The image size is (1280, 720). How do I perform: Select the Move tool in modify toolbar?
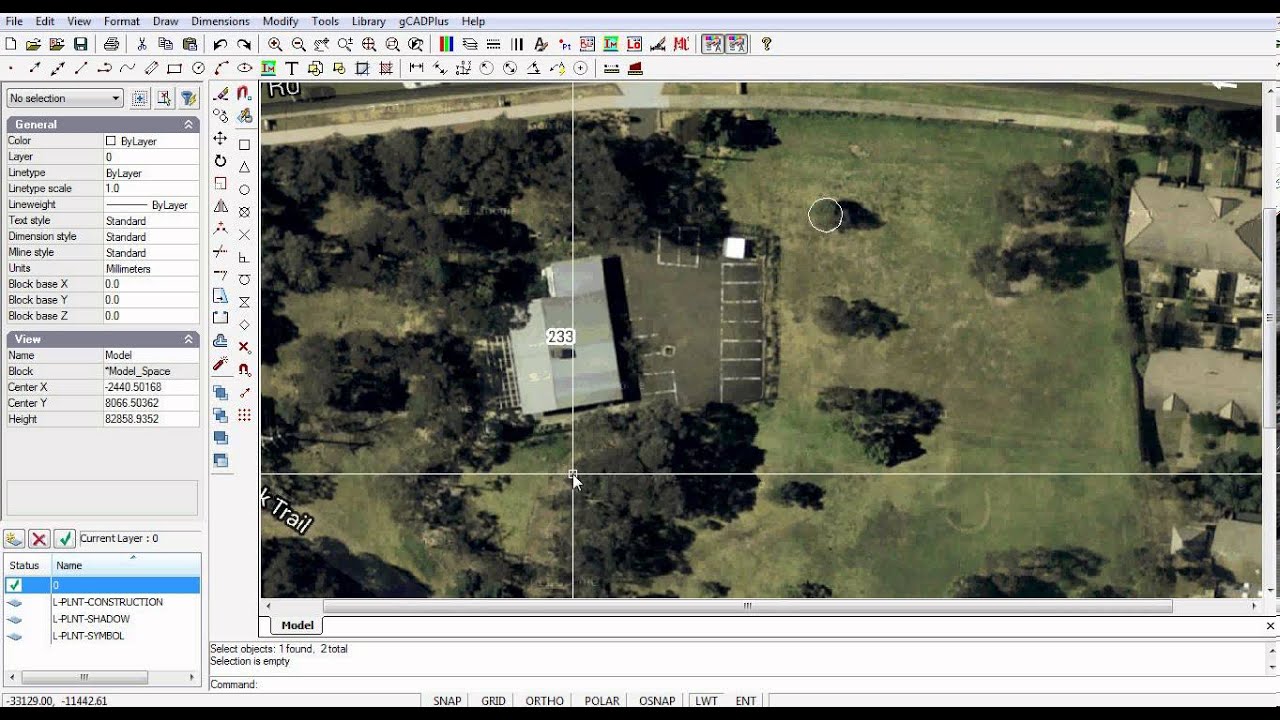[x=221, y=138]
